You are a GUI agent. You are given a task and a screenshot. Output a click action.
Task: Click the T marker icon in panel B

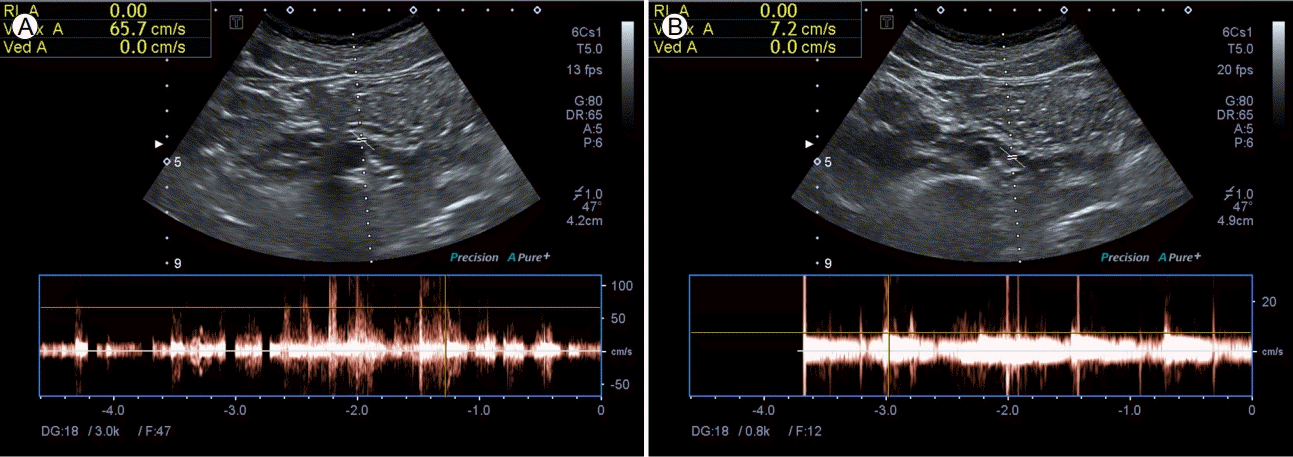click(885, 22)
